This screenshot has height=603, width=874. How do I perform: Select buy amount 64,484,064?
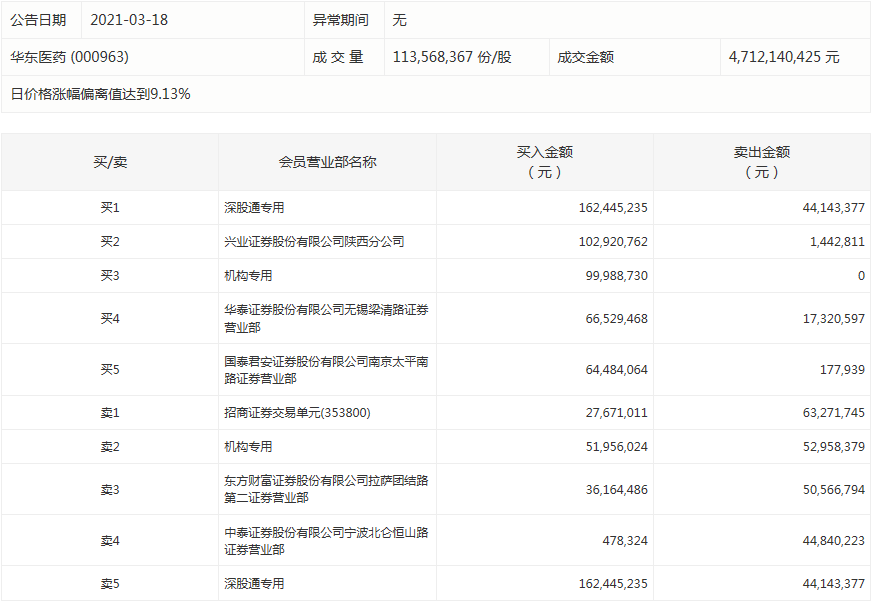(616, 370)
